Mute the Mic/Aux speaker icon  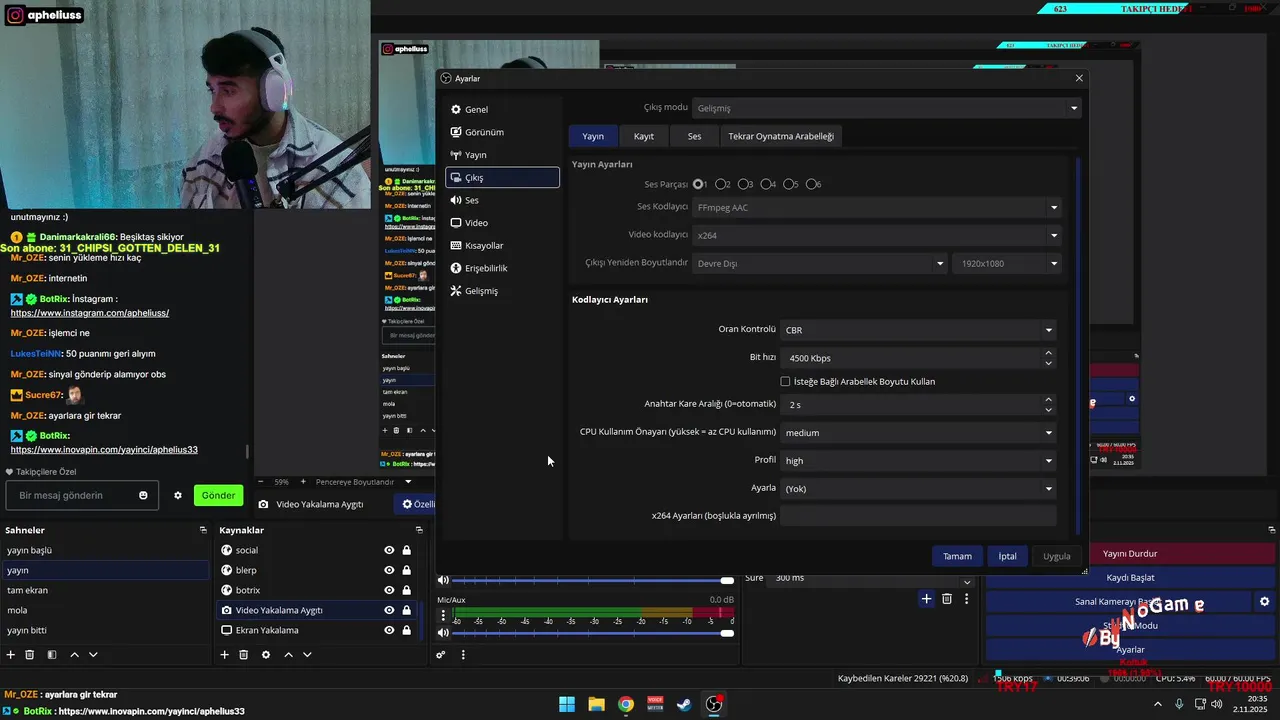click(443, 633)
